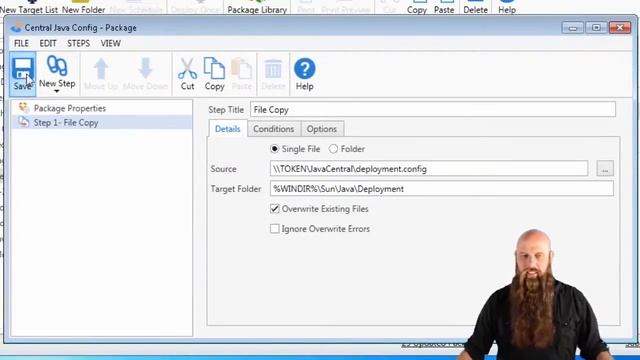Open the STEPS menu

click(x=78, y=43)
